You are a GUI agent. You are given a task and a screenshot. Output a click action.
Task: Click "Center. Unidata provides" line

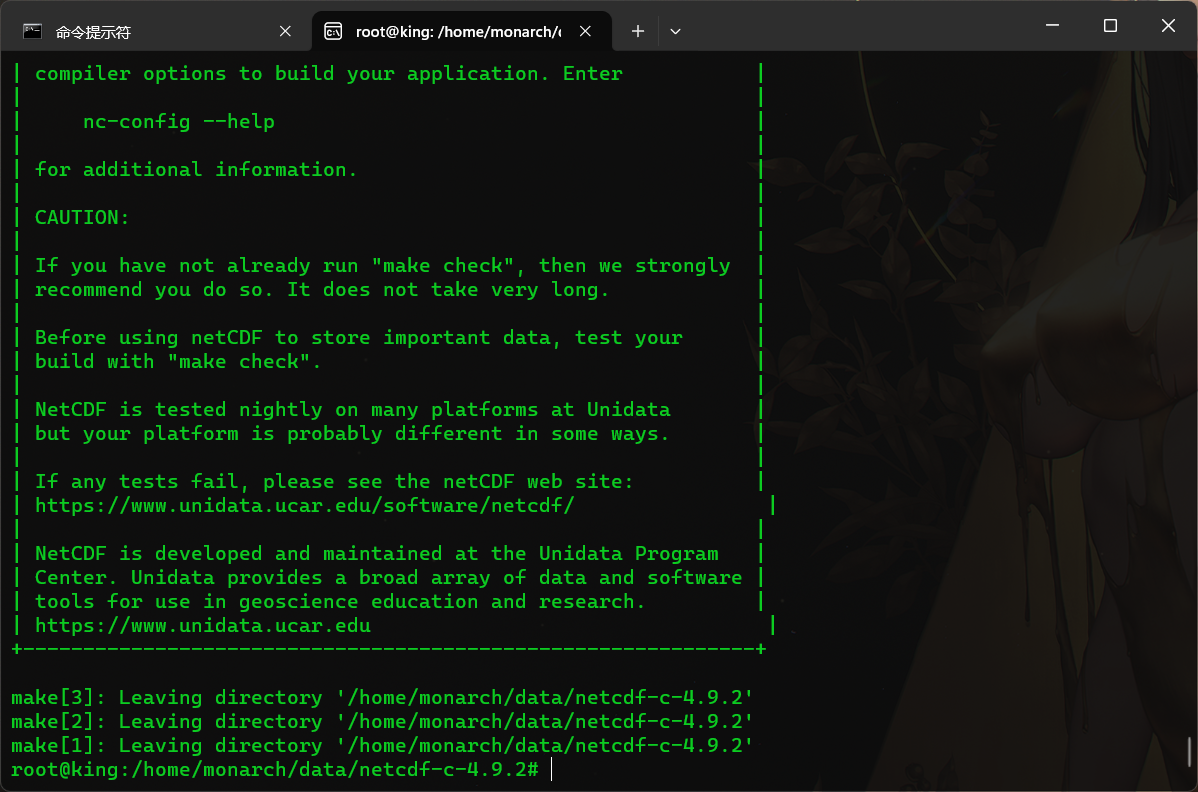tap(388, 577)
